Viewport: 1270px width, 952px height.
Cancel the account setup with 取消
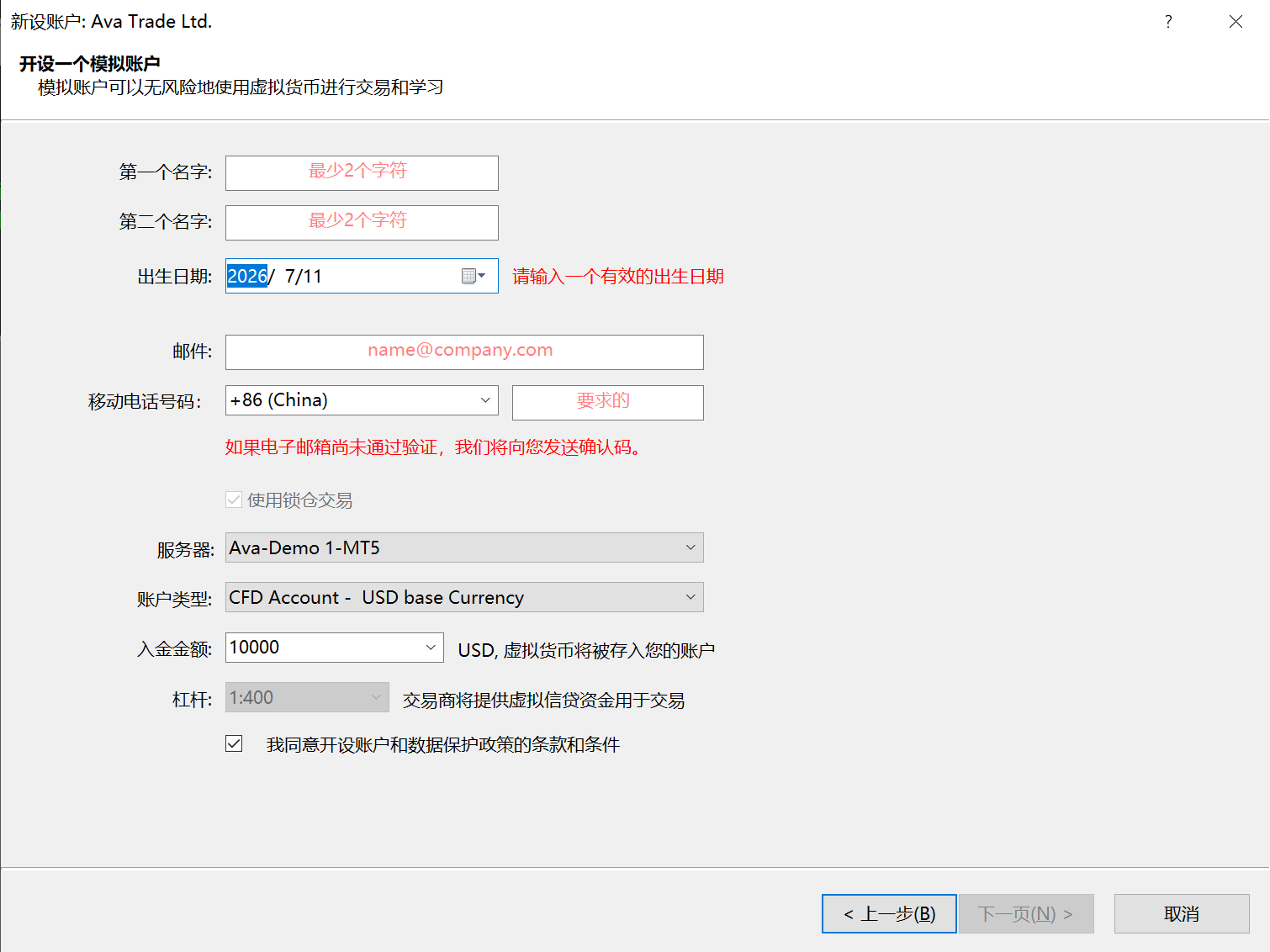pos(1182,914)
